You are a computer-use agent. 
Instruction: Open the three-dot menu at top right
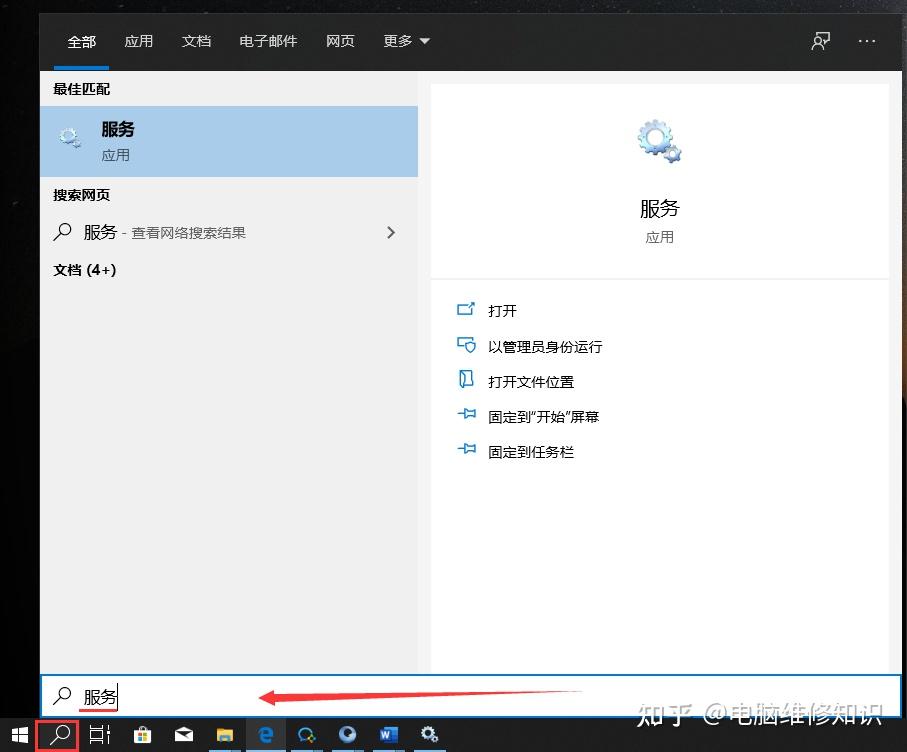click(x=867, y=41)
